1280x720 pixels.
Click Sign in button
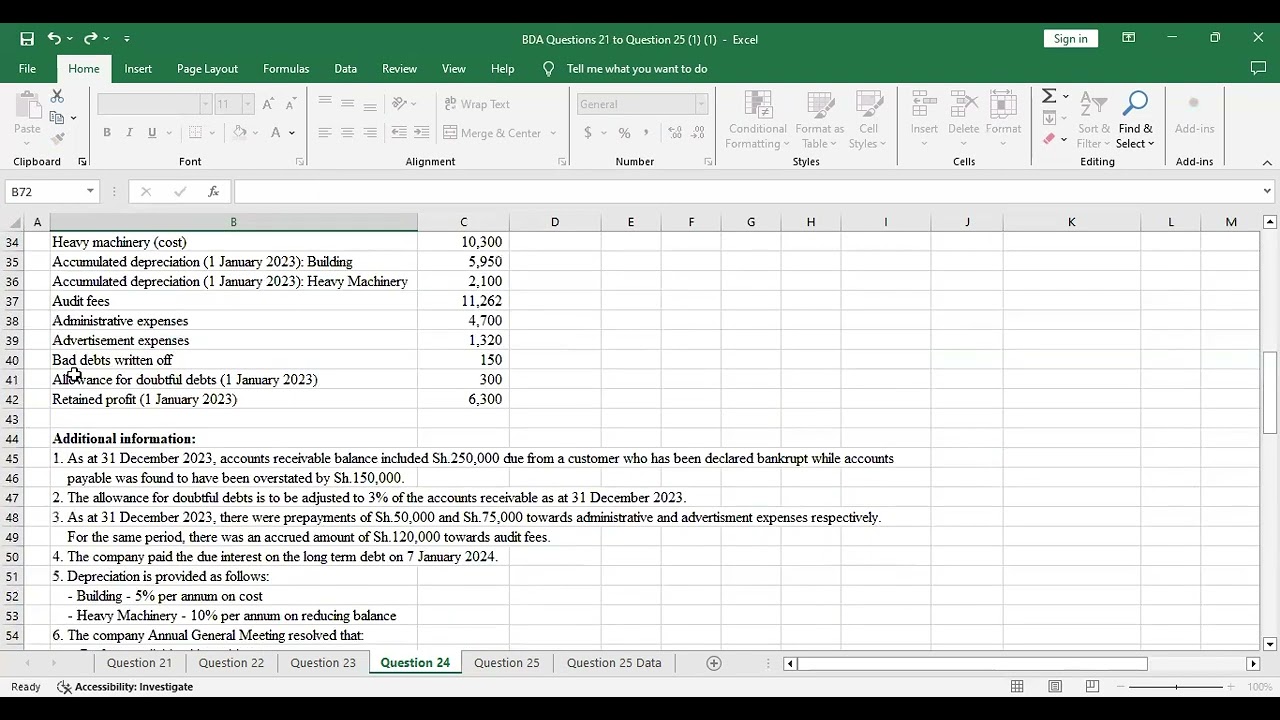(1070, 39)
